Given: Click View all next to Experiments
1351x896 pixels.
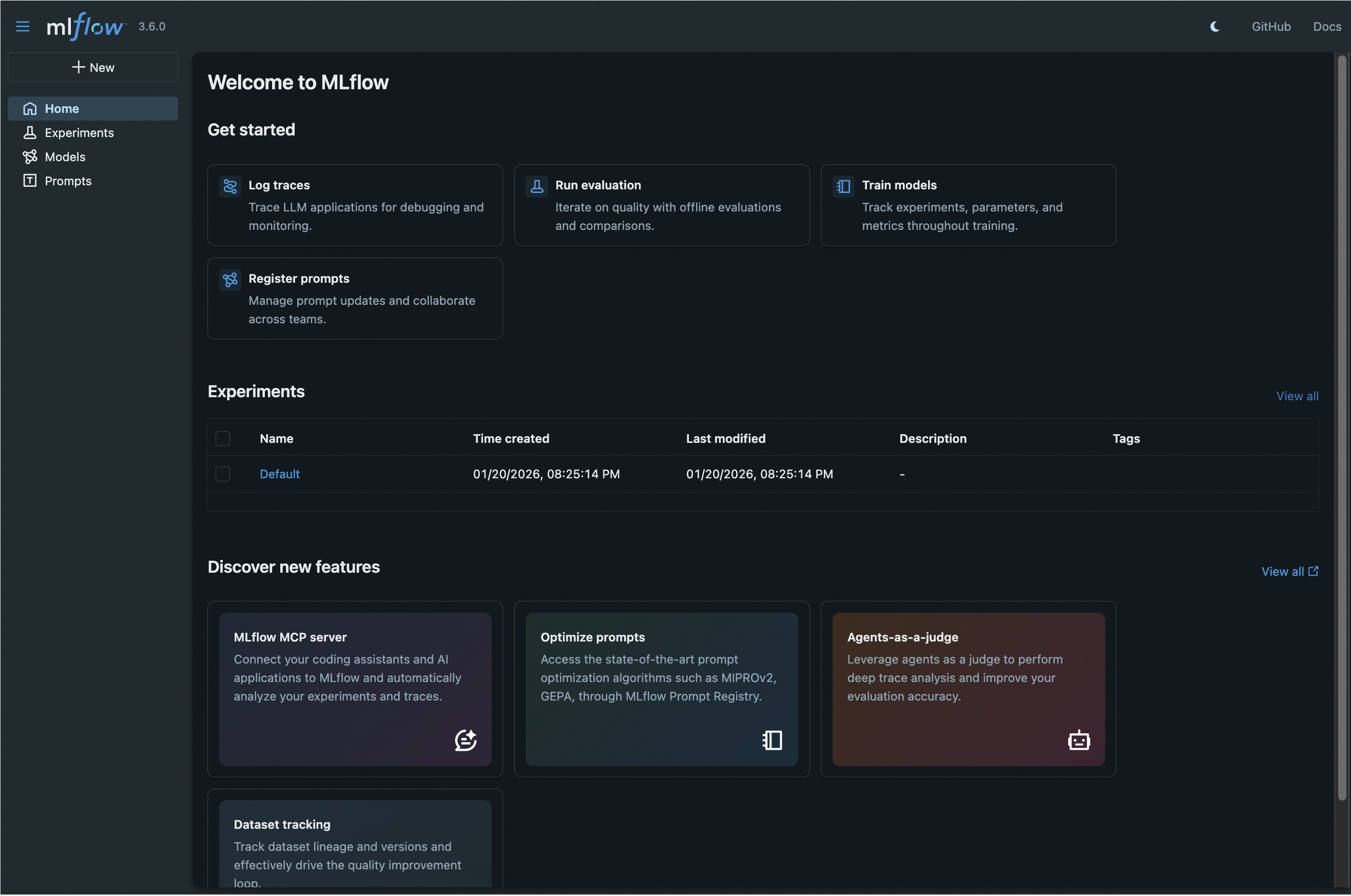Looking at the screenshot, I should click(1297, 396).
